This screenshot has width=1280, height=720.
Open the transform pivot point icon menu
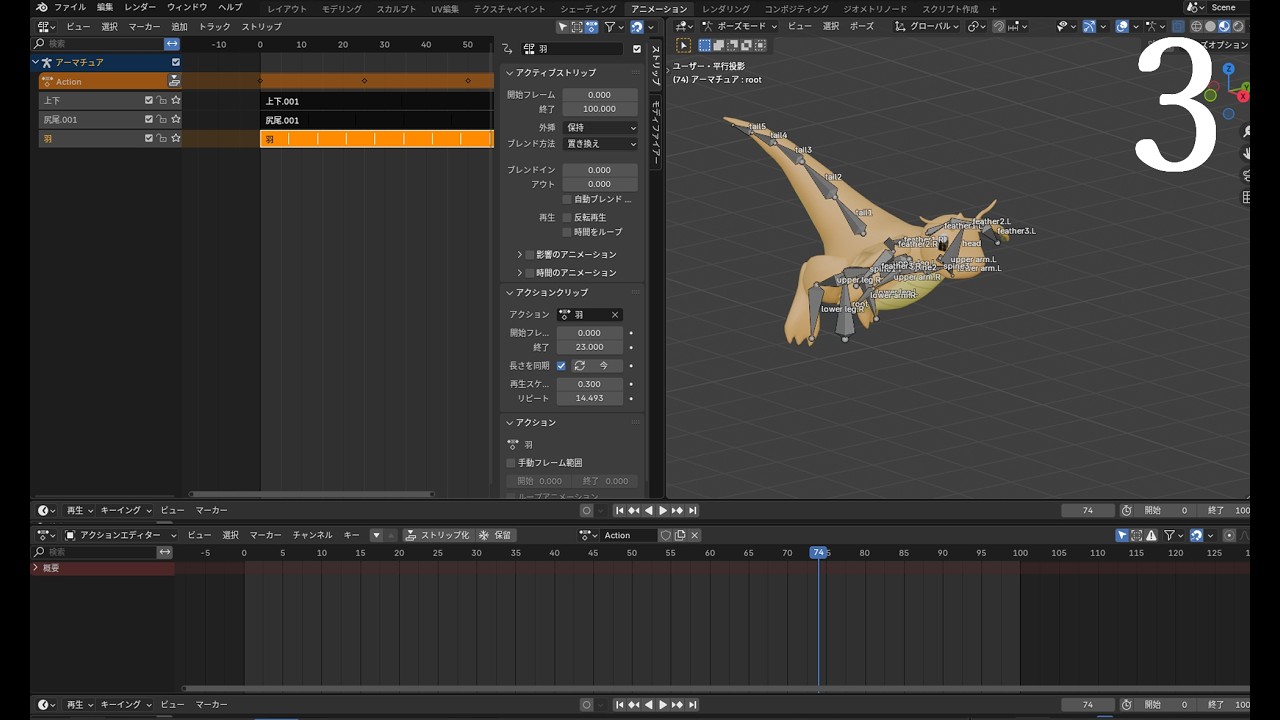click(976, 27)
